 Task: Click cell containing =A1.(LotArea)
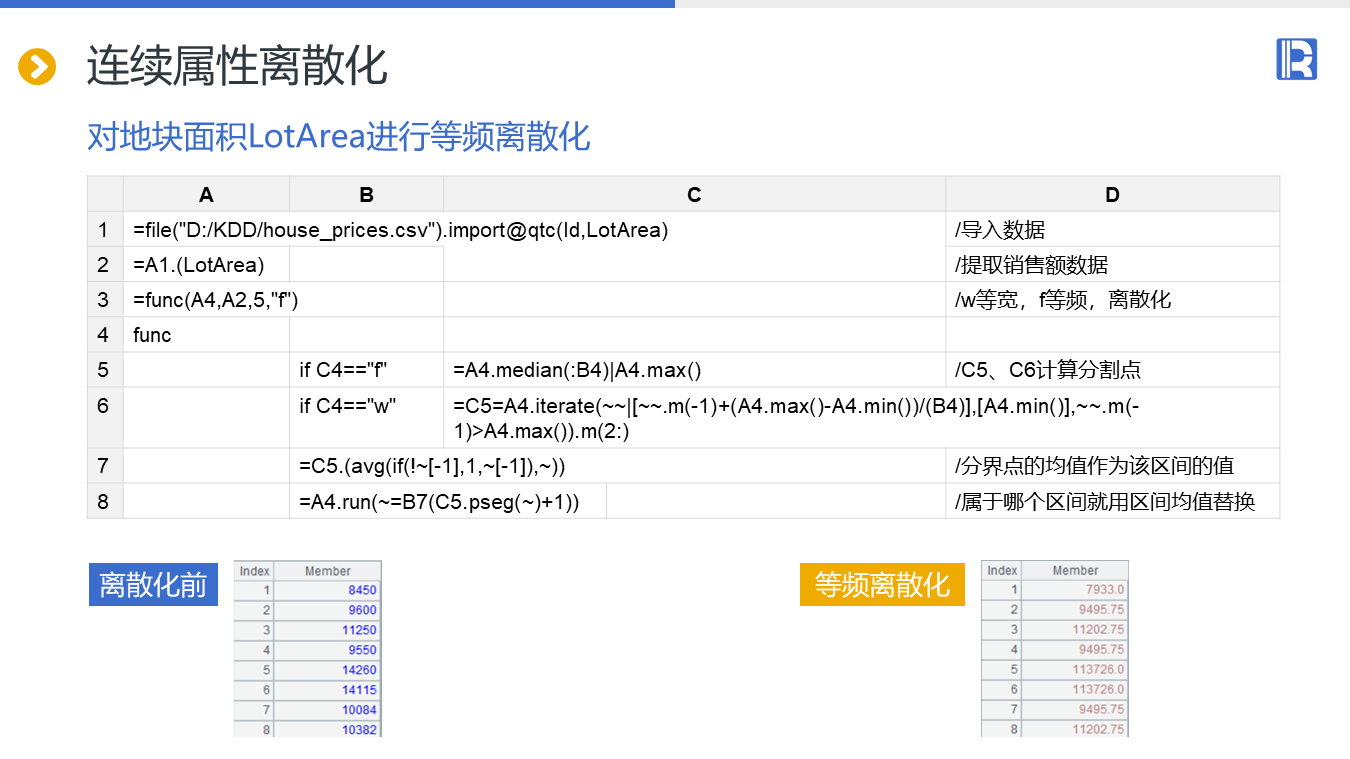200,265
